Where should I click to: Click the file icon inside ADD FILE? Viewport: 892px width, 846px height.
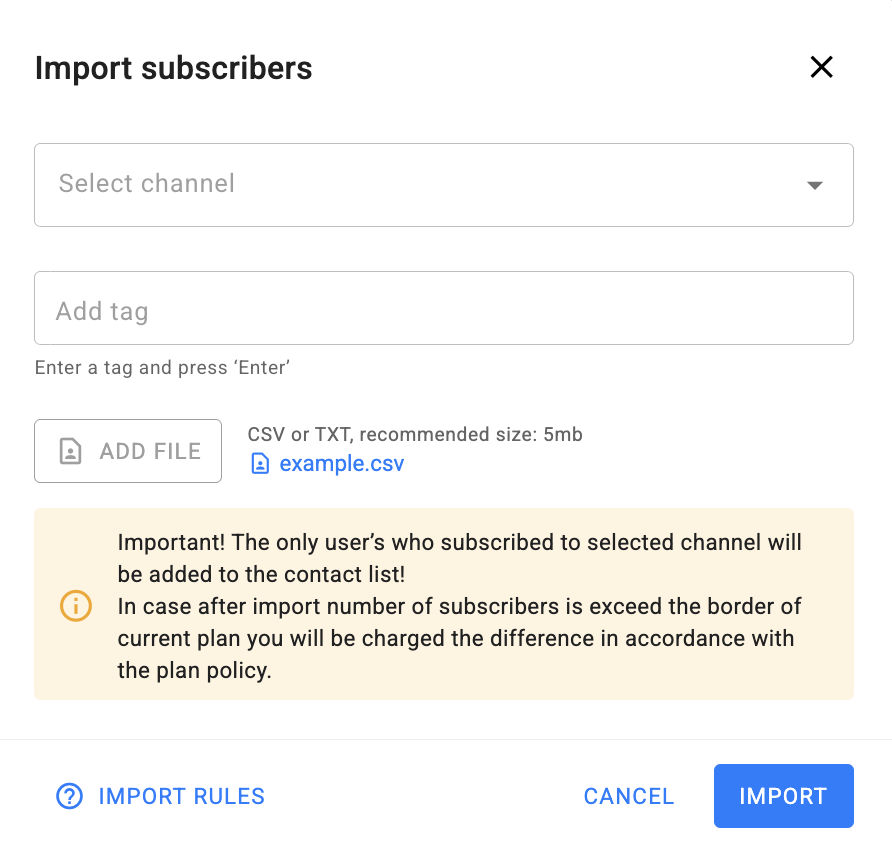[x=71, y=451]
